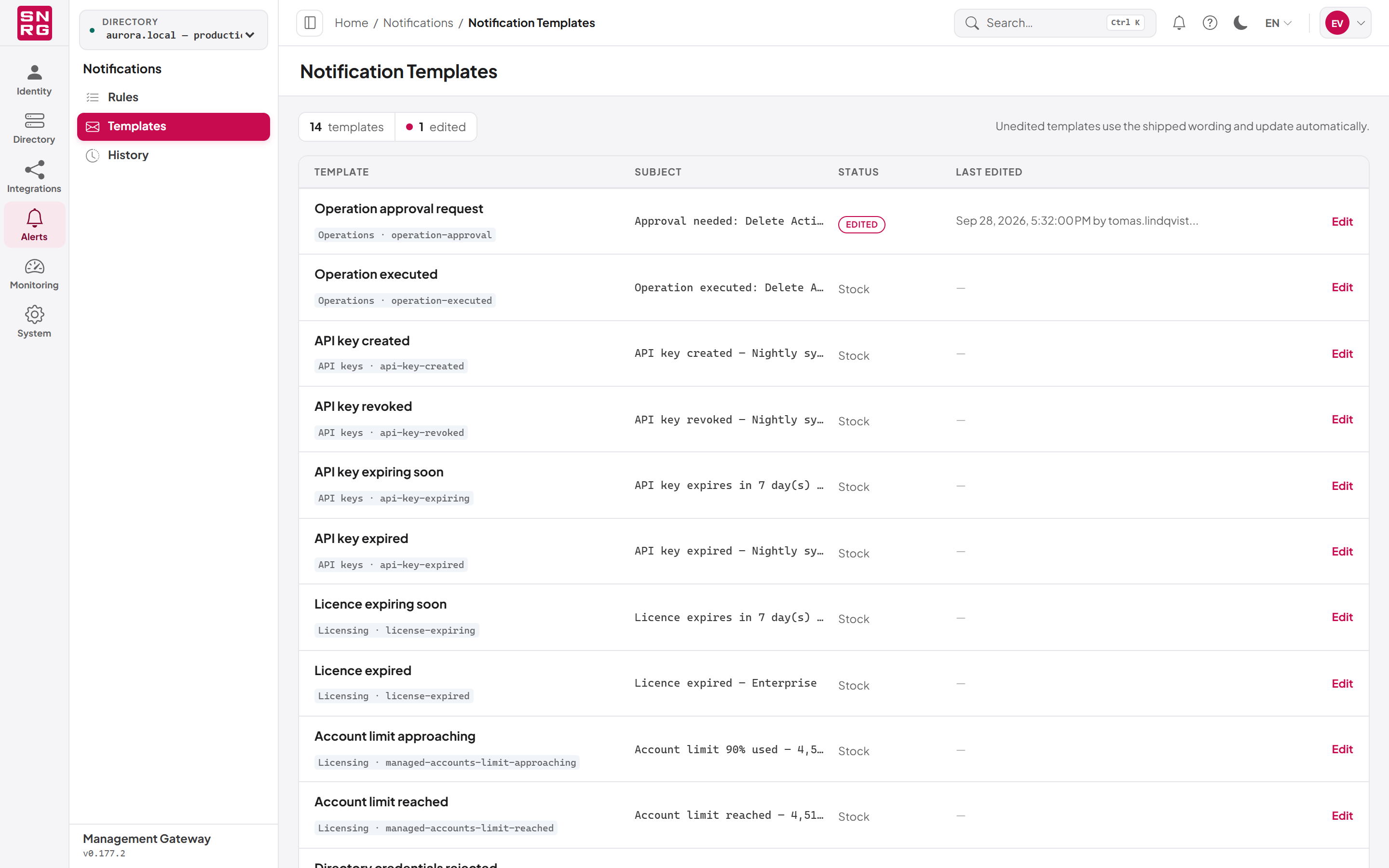Select History in the Notifications menu
The width and height of the screenshot is (1389, 868).
click(173, 155)
